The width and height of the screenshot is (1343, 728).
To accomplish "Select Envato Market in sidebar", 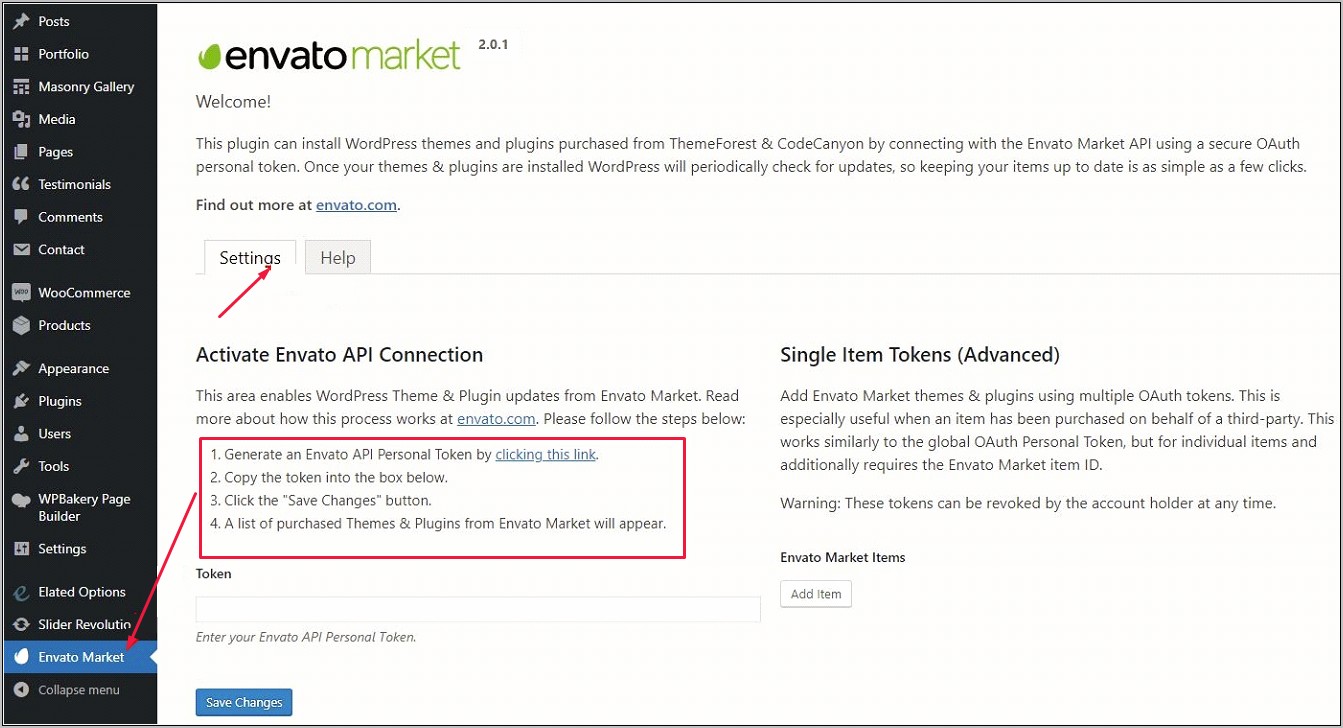I will tap(79, 657).
